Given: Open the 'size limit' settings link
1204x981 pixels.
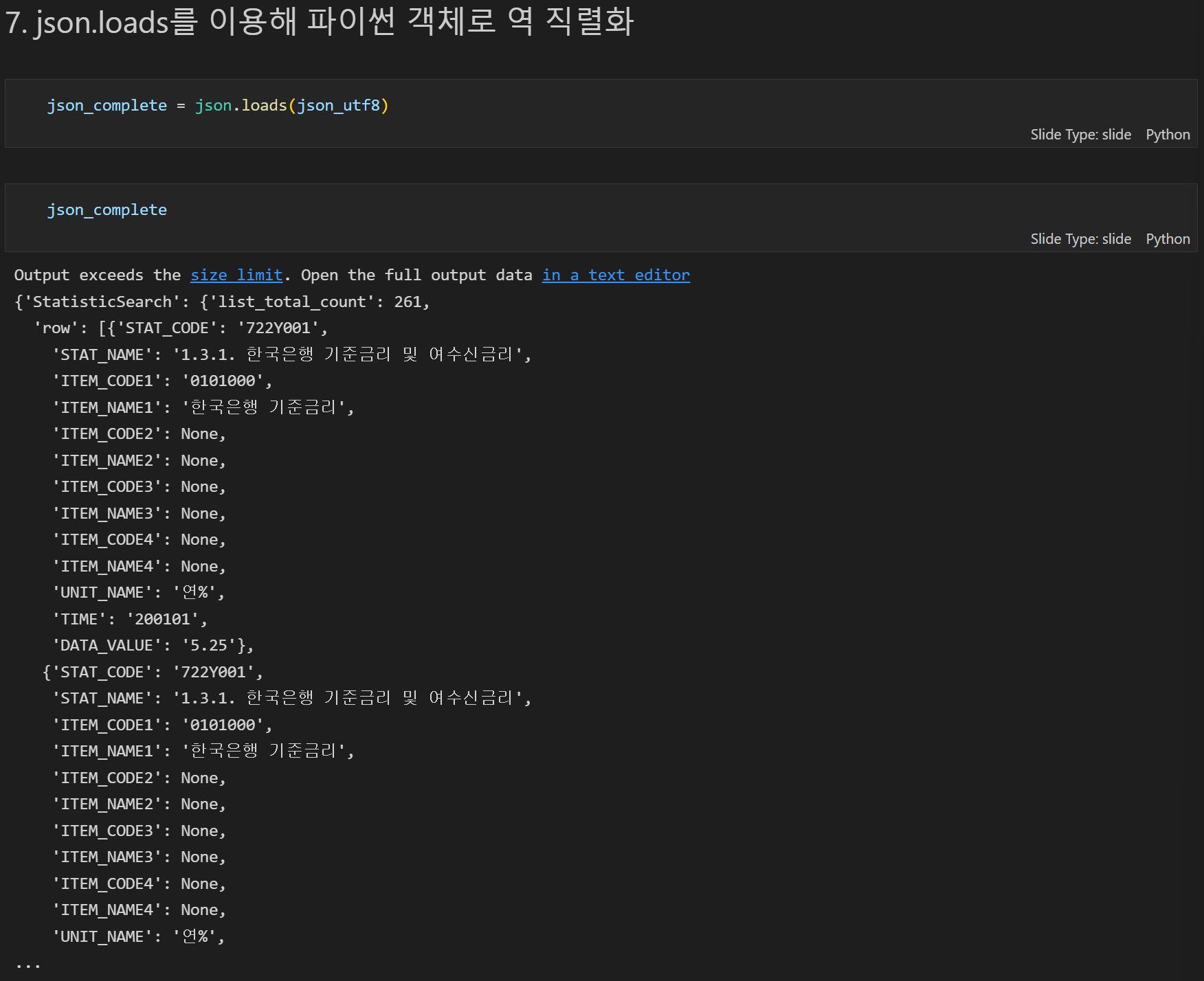Looking at the screenshot, I should 236,275.
